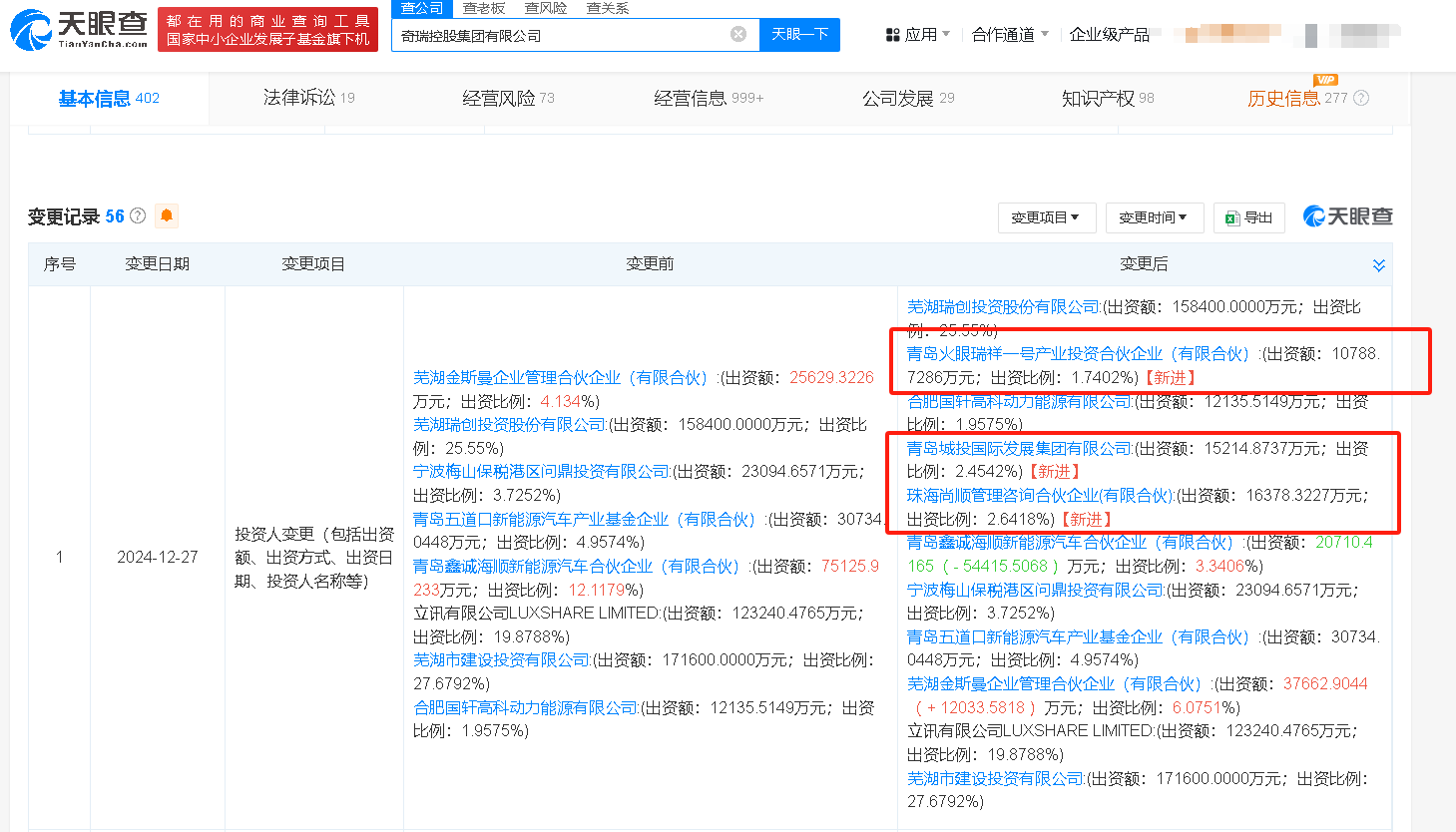Open 芜湖市建设投资有限公司 link in 变更后 column
Image resolution: width=1456 pixels, height=832 pixels.
point(996,779)
